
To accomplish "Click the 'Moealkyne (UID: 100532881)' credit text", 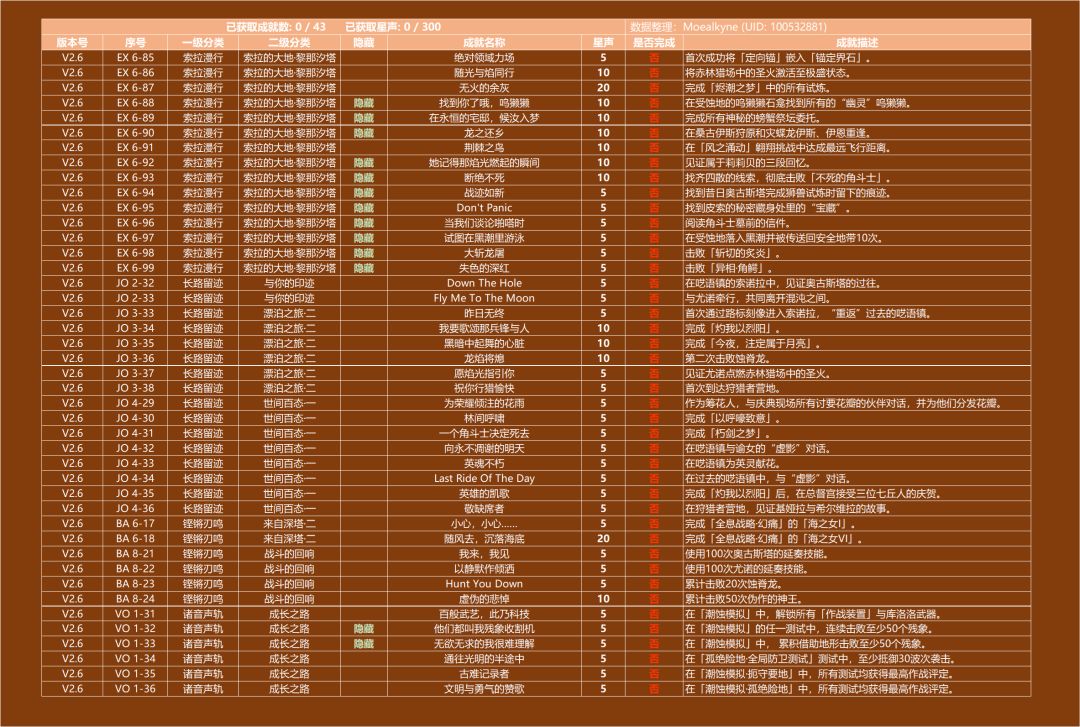I will [x=754, y=27].
